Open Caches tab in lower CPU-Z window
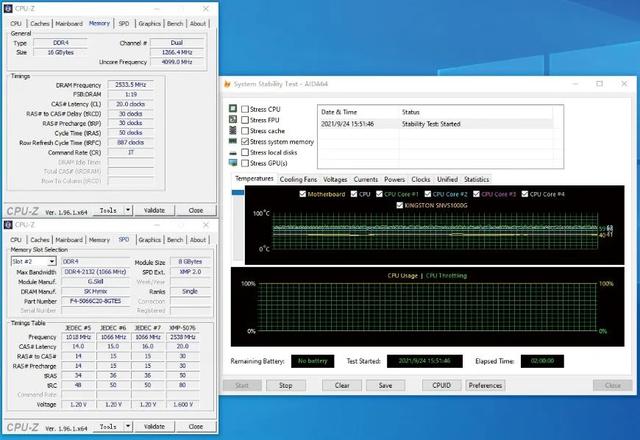This screenshot has height=440, width=640. click(x=40, y=240)
